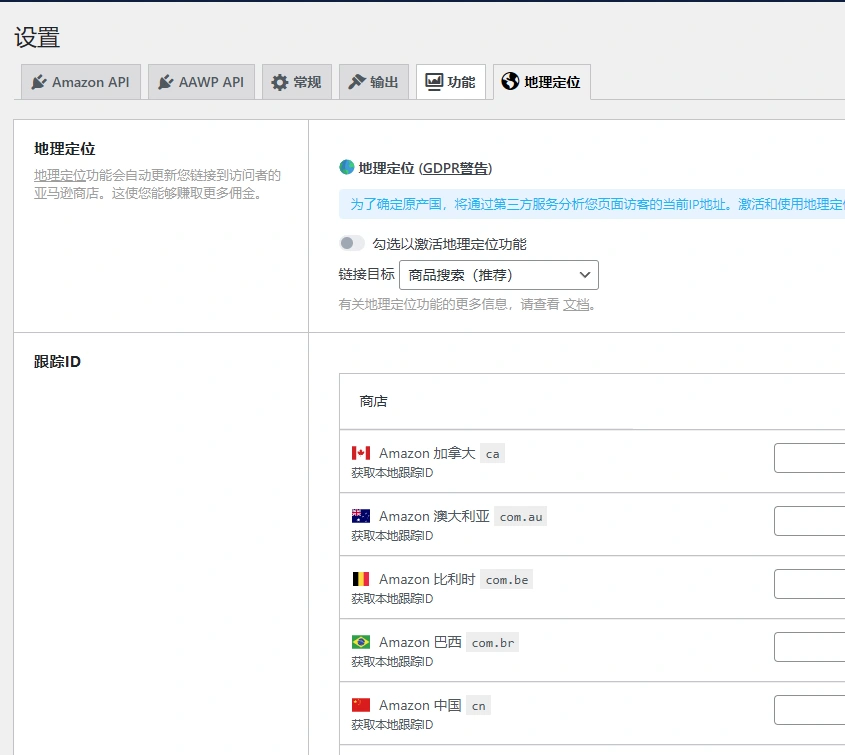Click the China flag icon

[363, 704]
